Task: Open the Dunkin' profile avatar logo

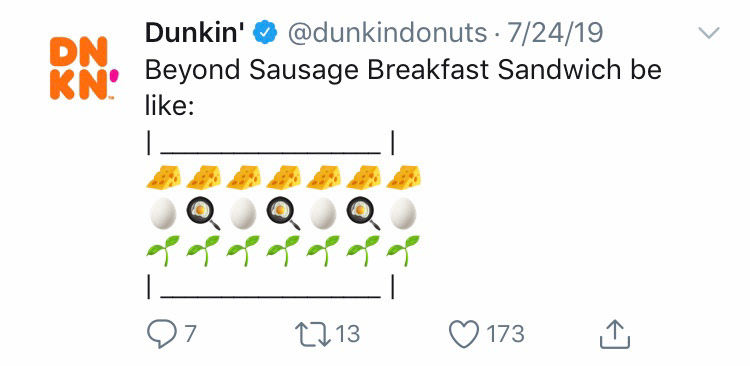Action: pyautogui.click(x=84, y=68)
